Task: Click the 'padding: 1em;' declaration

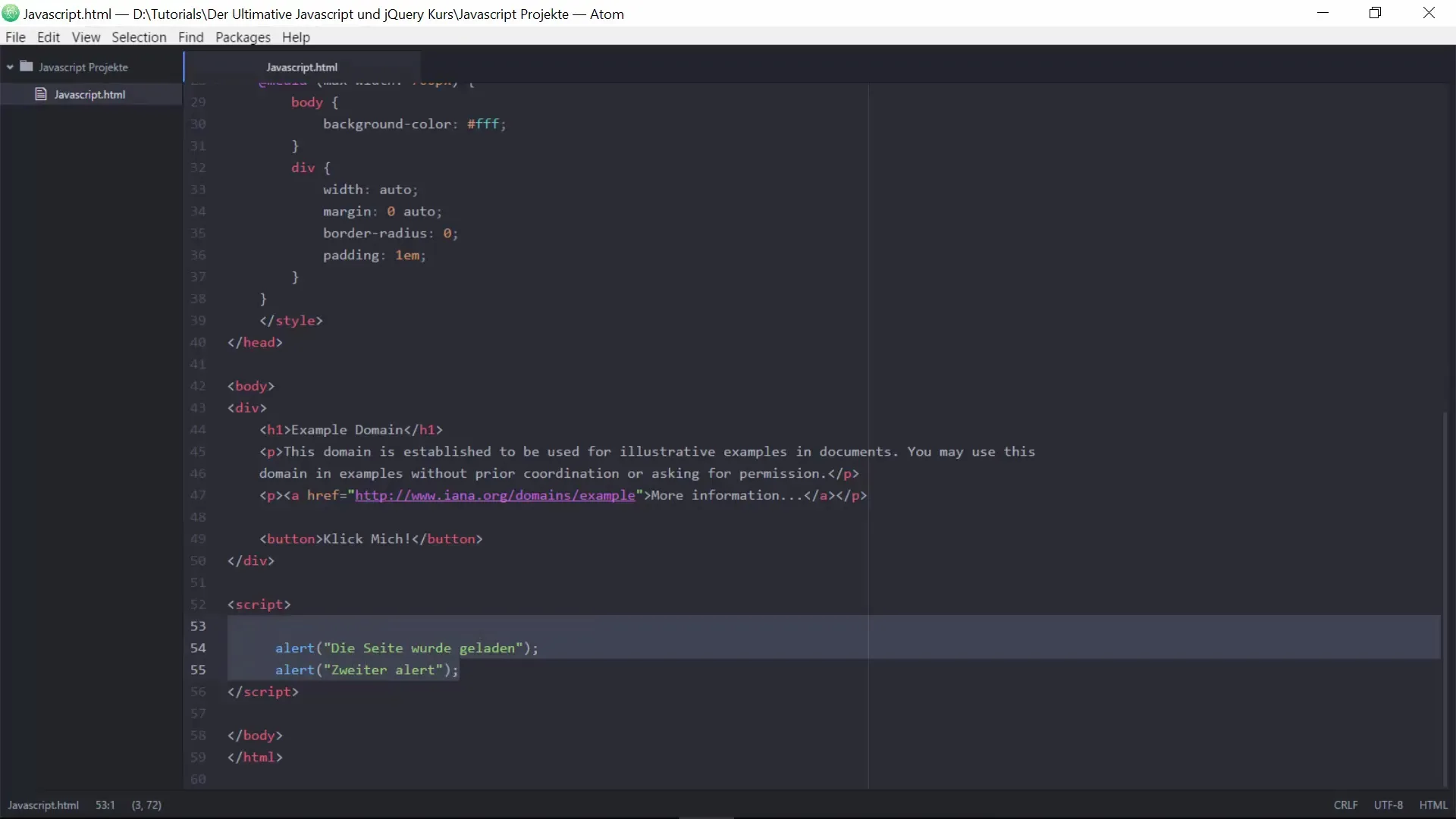Action: 375,256
